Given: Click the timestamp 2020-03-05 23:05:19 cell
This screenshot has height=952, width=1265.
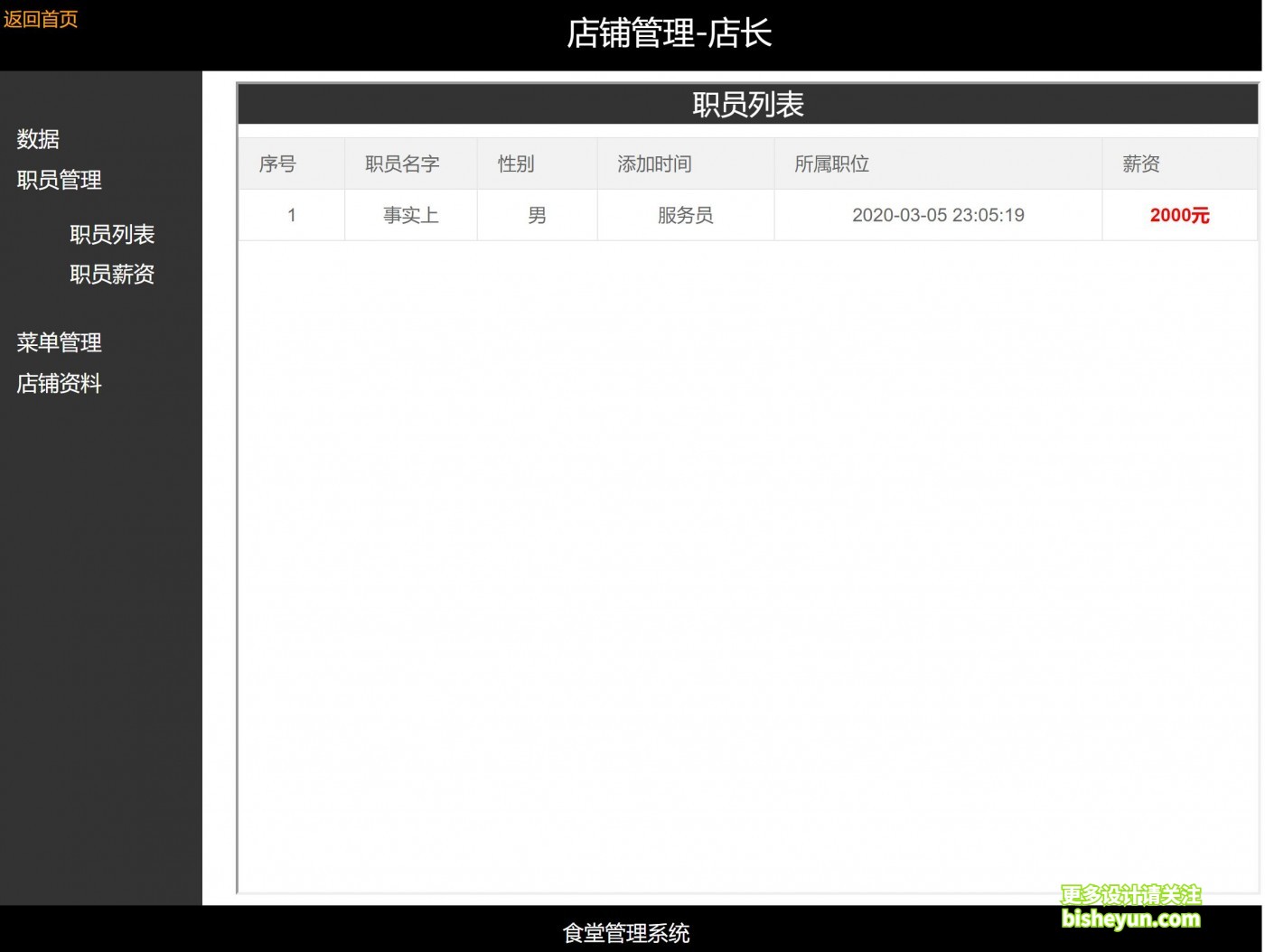Looking at the screenshot, I should pos(938,215).
